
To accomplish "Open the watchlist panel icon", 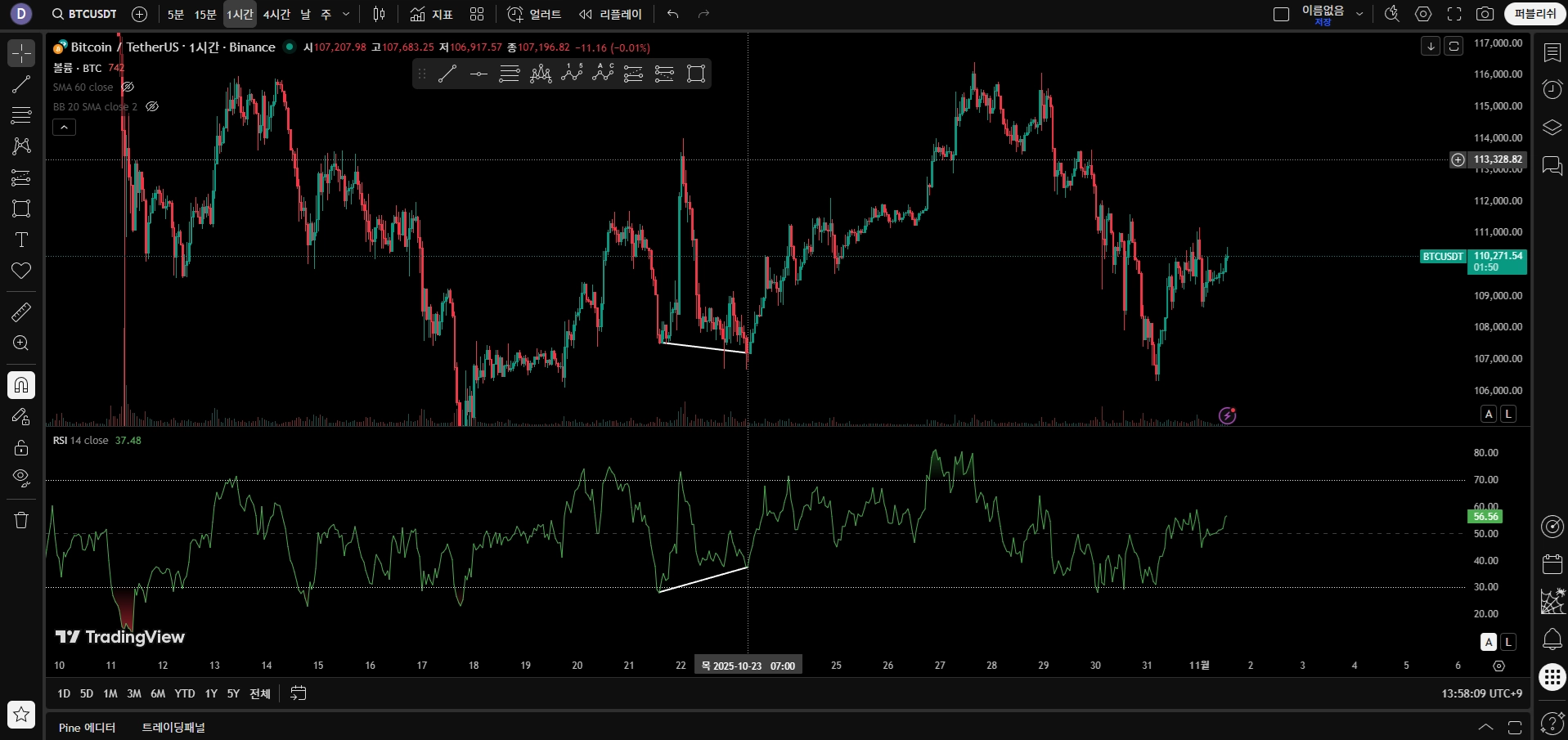I will 1552,53.
